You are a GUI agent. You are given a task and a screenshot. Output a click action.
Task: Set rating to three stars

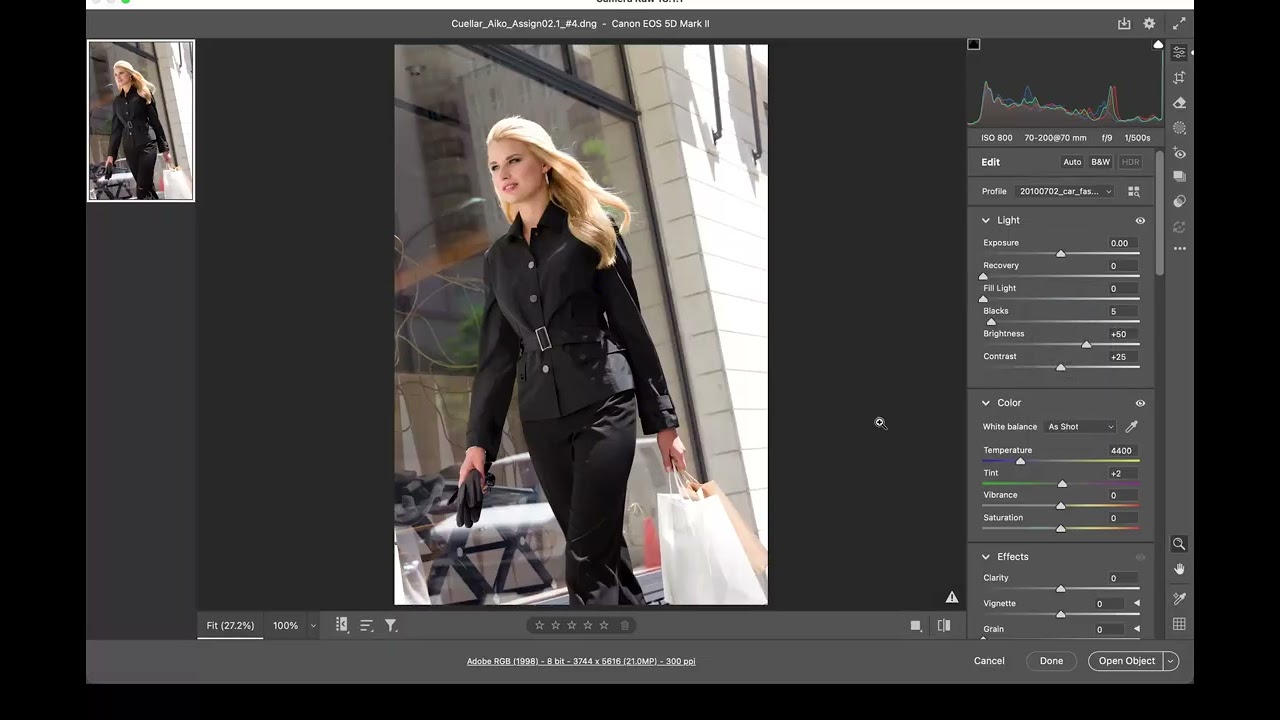(571, 625)
